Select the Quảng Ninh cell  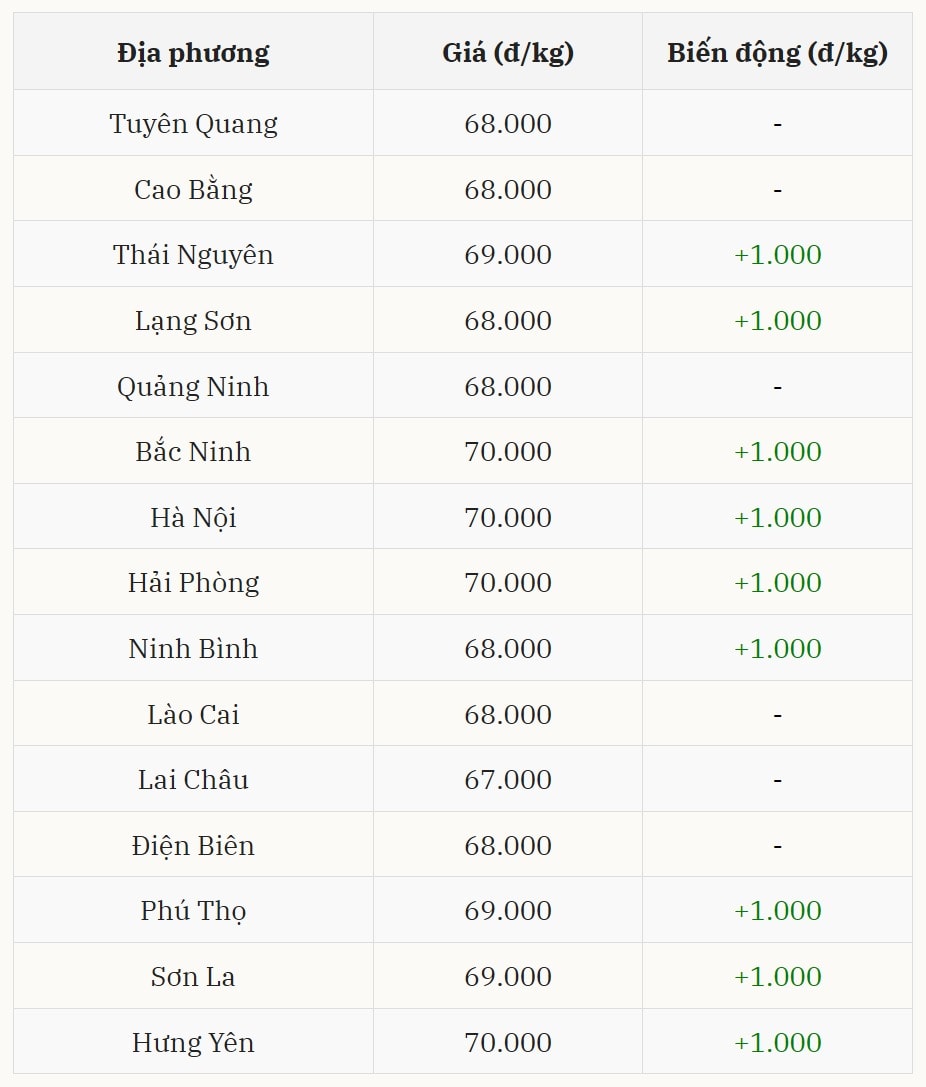click(193, 386)
